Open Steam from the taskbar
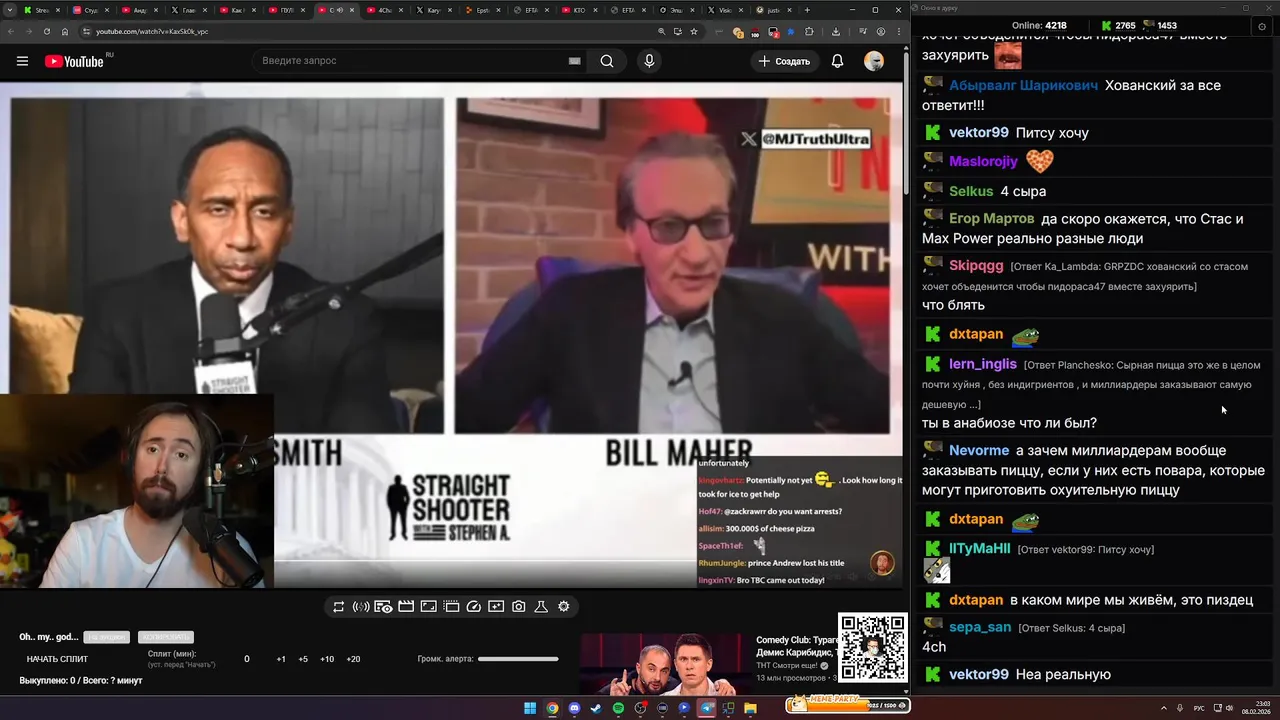 point(596,708)
